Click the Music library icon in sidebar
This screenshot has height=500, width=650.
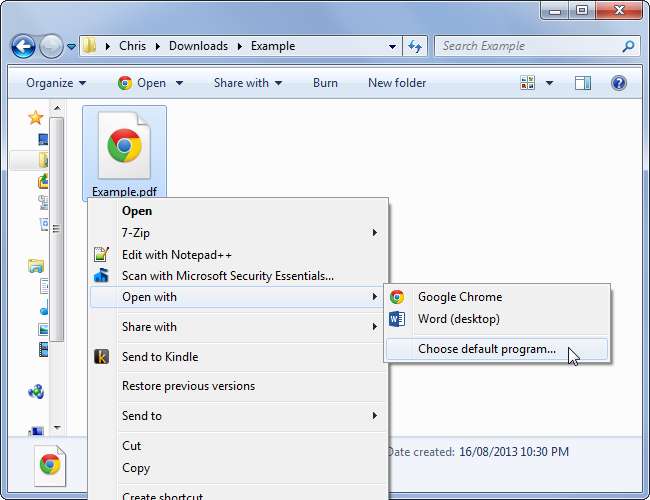[44, 308]
